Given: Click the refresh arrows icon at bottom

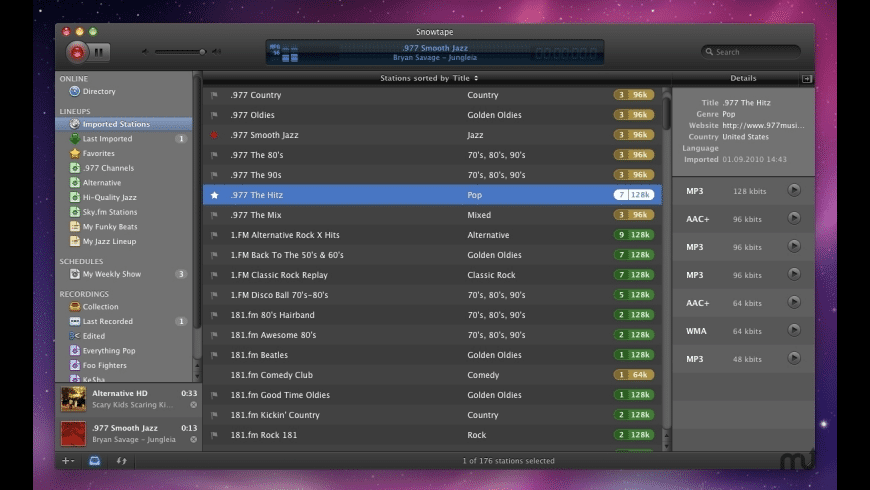Looking at the screenshot, I should [x=122, y=461].
